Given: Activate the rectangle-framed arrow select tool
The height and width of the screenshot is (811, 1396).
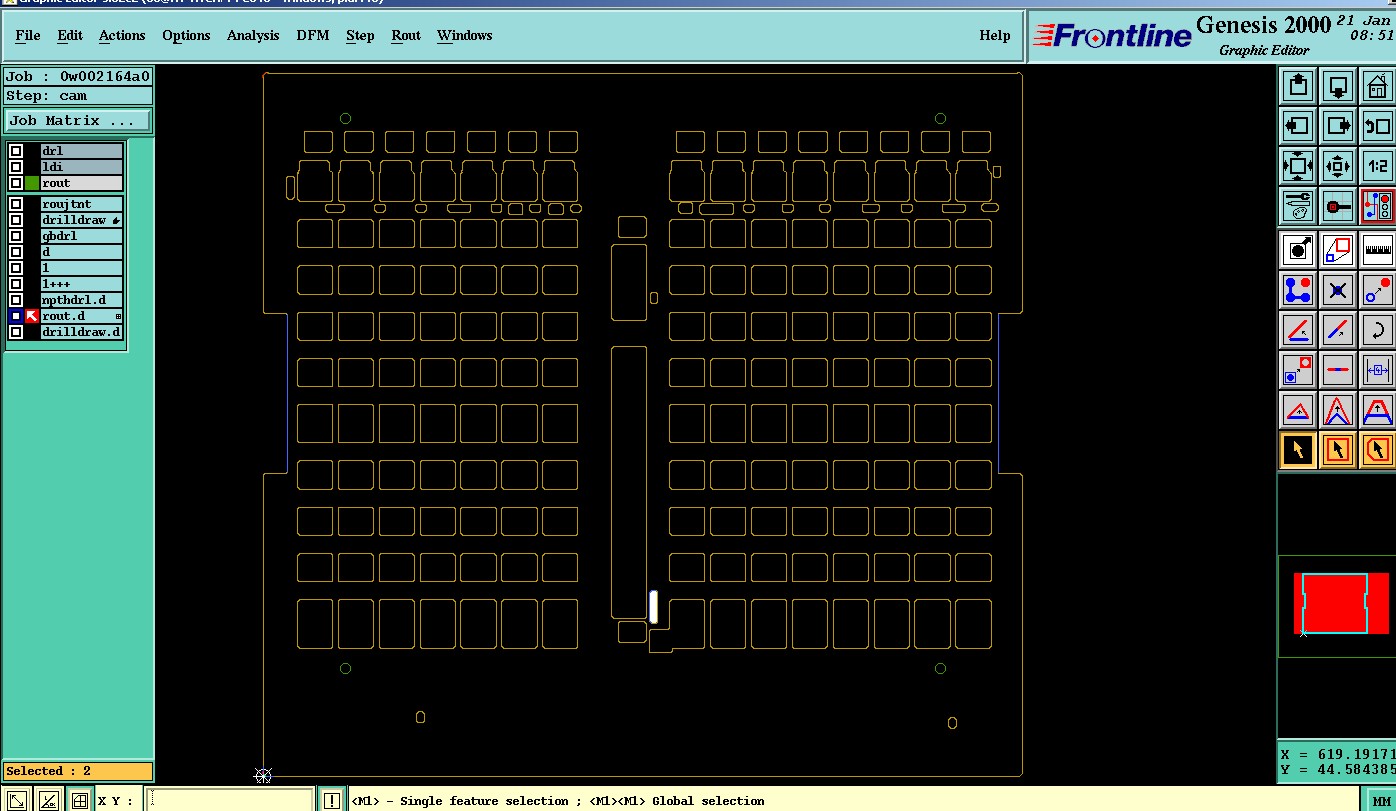Looking at the screenshot, I should click(x=1338, y=450).
